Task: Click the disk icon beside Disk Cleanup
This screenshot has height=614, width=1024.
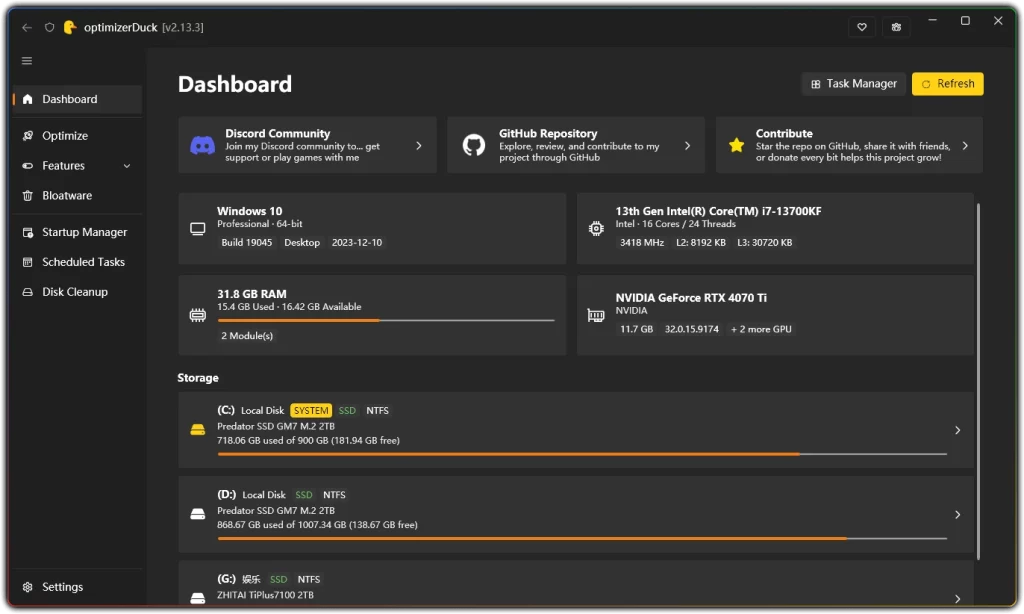Action: click(27, 293)
